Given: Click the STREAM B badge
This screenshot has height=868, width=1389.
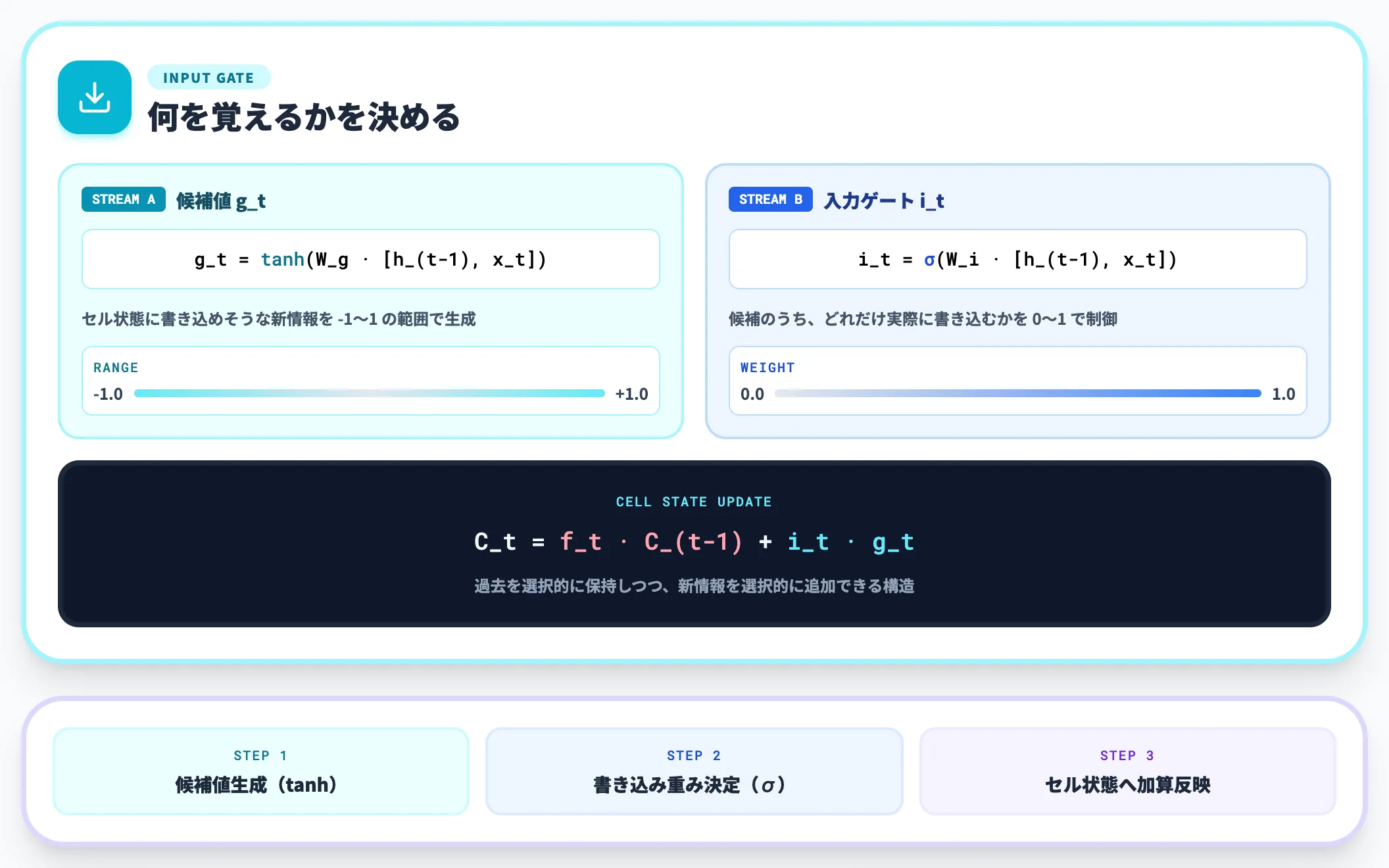Looking at the screenshot, I should point(770,199).
